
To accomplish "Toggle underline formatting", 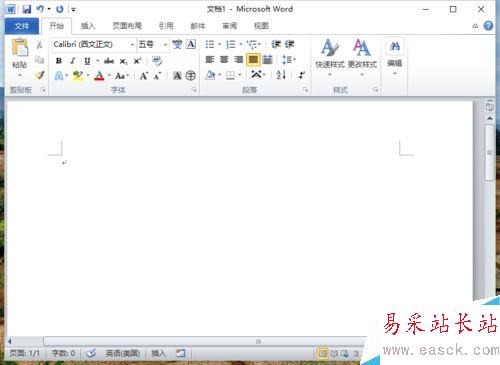I will coord(87,61).
